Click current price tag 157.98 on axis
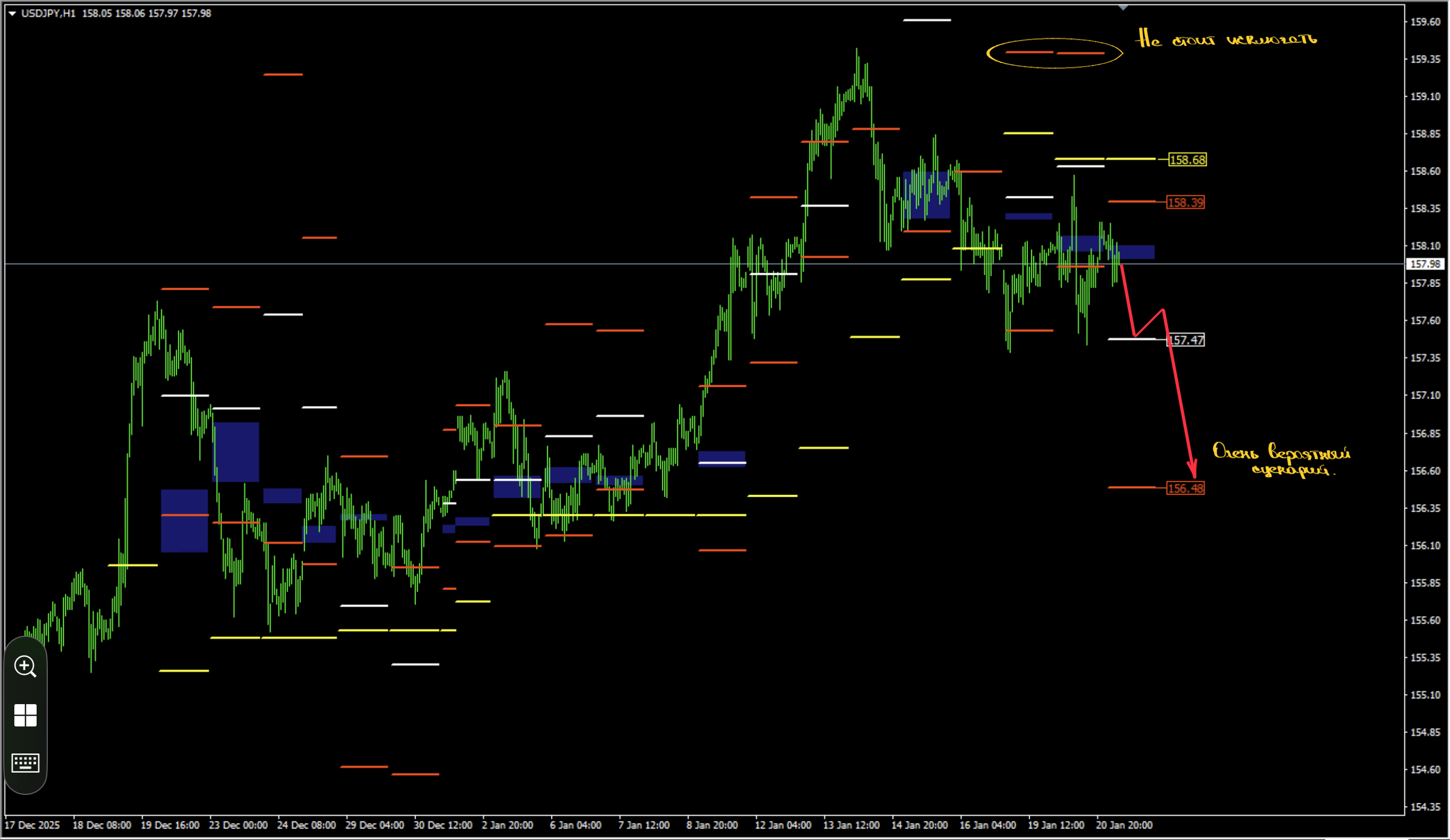The image size is (1450, 840). pos(1426,264)
